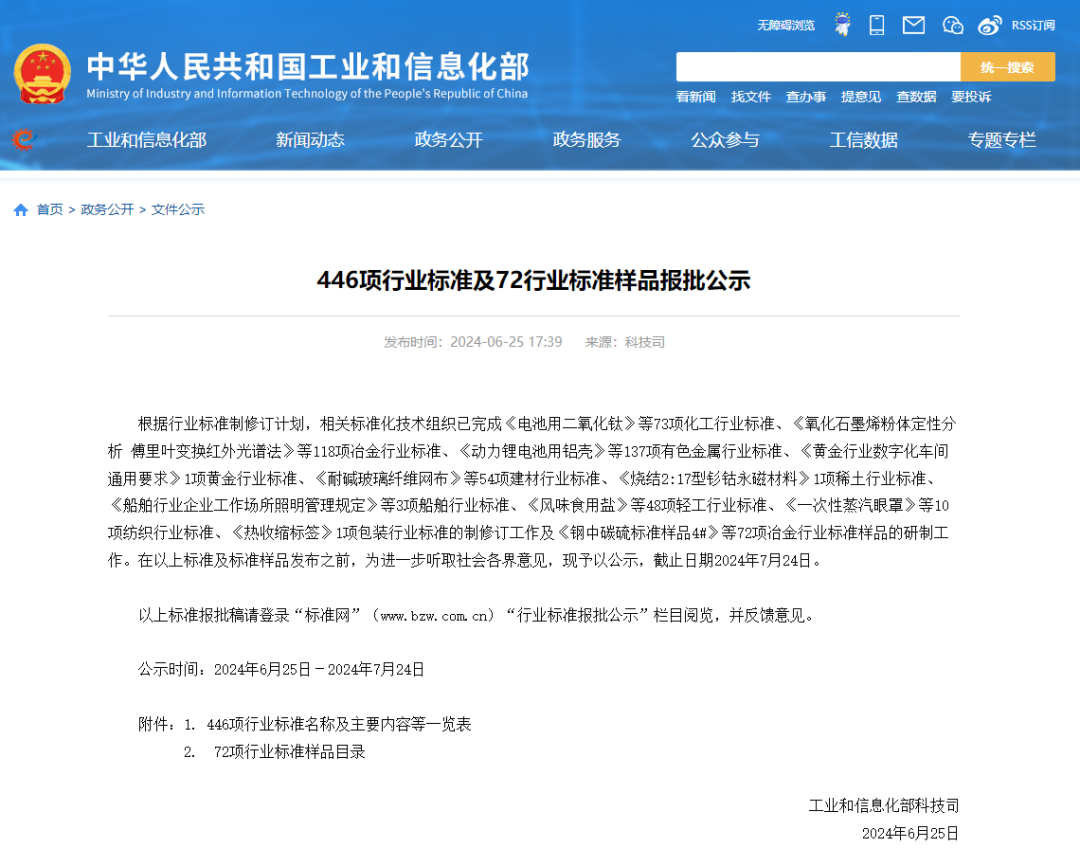Open the WeChat icon
The height and width of the screenshot is (848, 1080).
(x=952, y=25)
